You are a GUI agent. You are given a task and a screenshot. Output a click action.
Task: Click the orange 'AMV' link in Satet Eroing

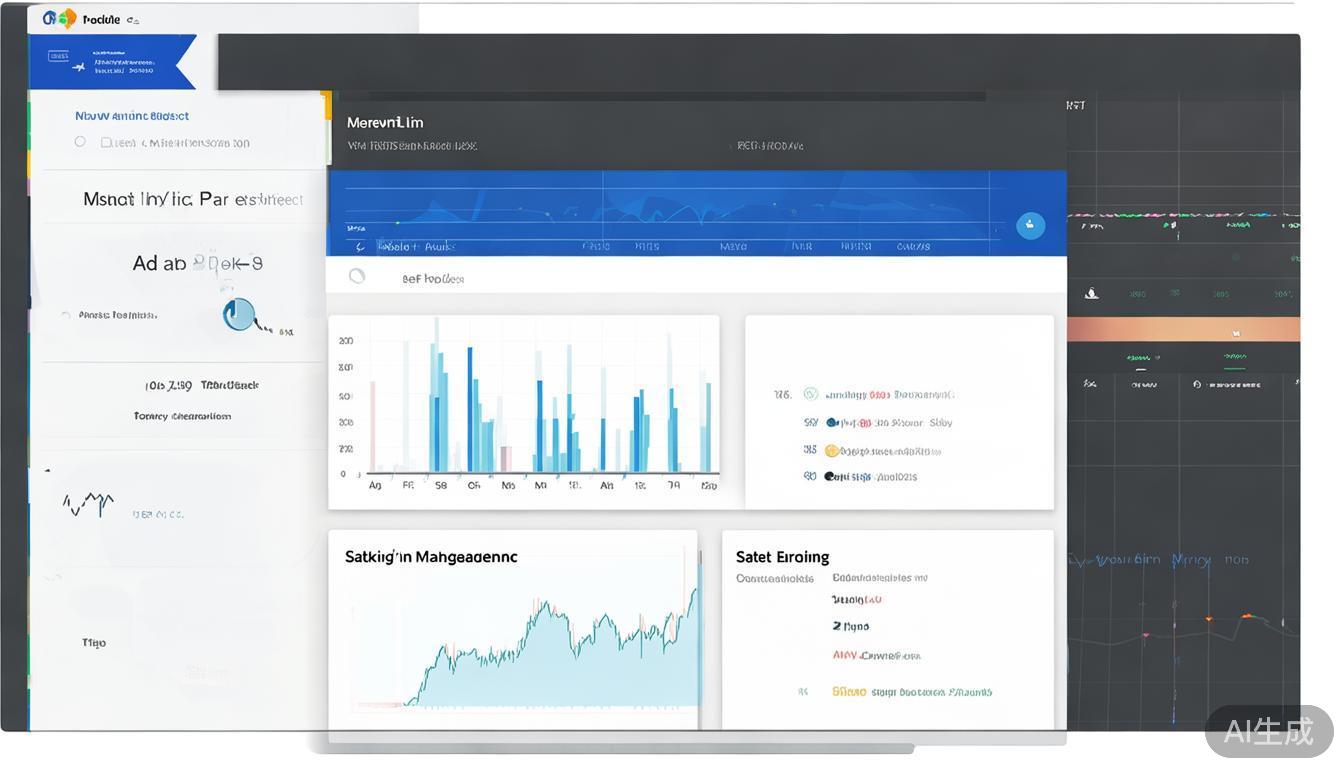876,656
